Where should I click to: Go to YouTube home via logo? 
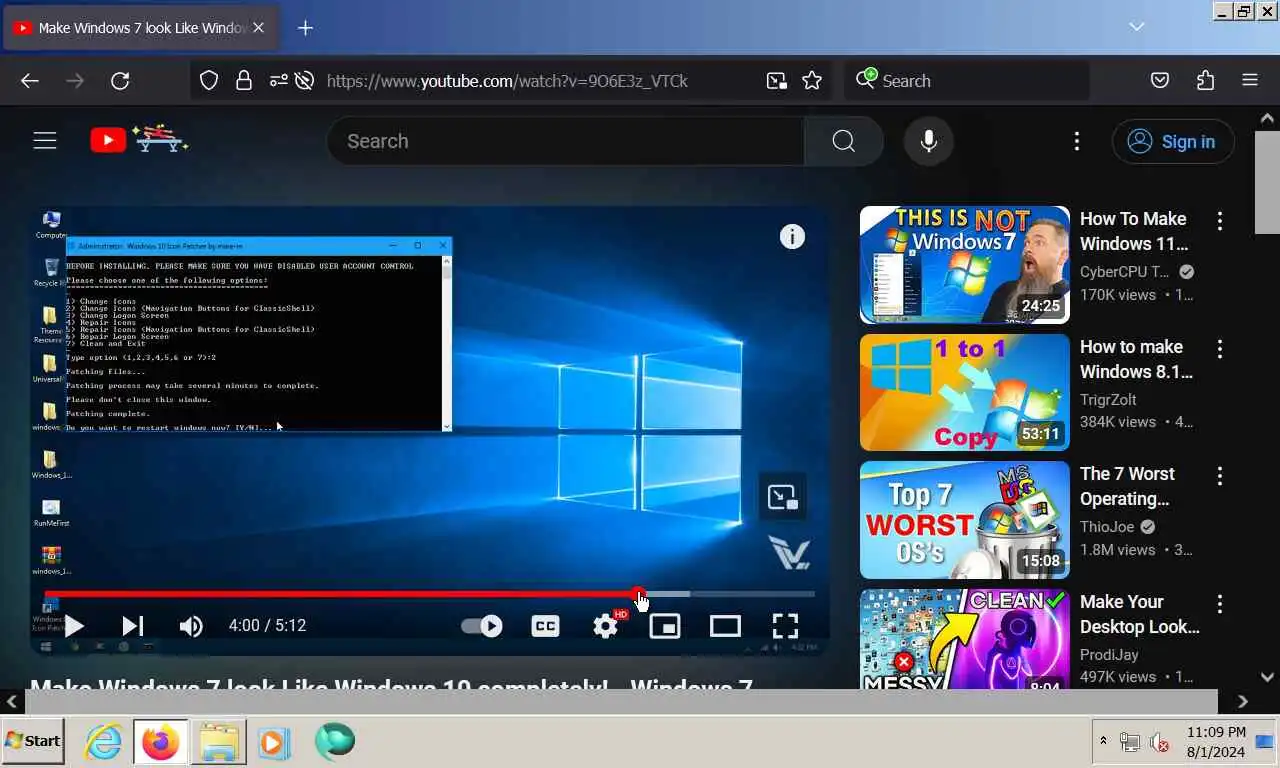(138, 139)
